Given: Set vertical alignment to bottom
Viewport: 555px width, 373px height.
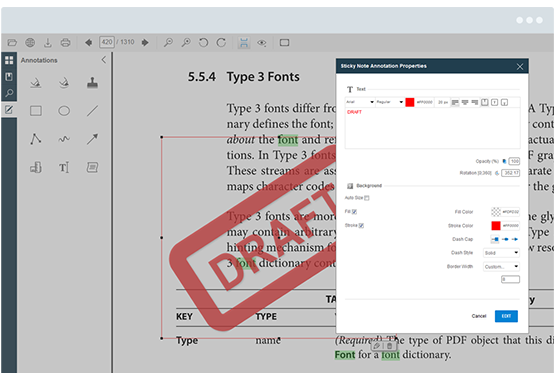Looking at the screenshot, I should coord(504,102).
